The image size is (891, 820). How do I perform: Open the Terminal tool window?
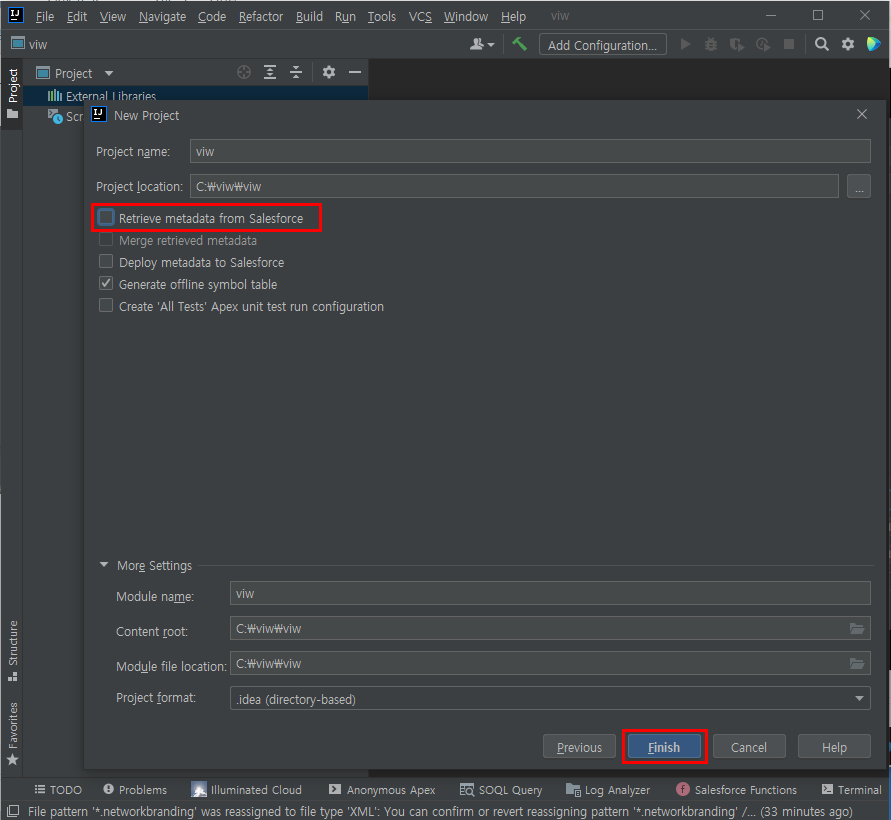pyautogui.click(x=851, y=790)
